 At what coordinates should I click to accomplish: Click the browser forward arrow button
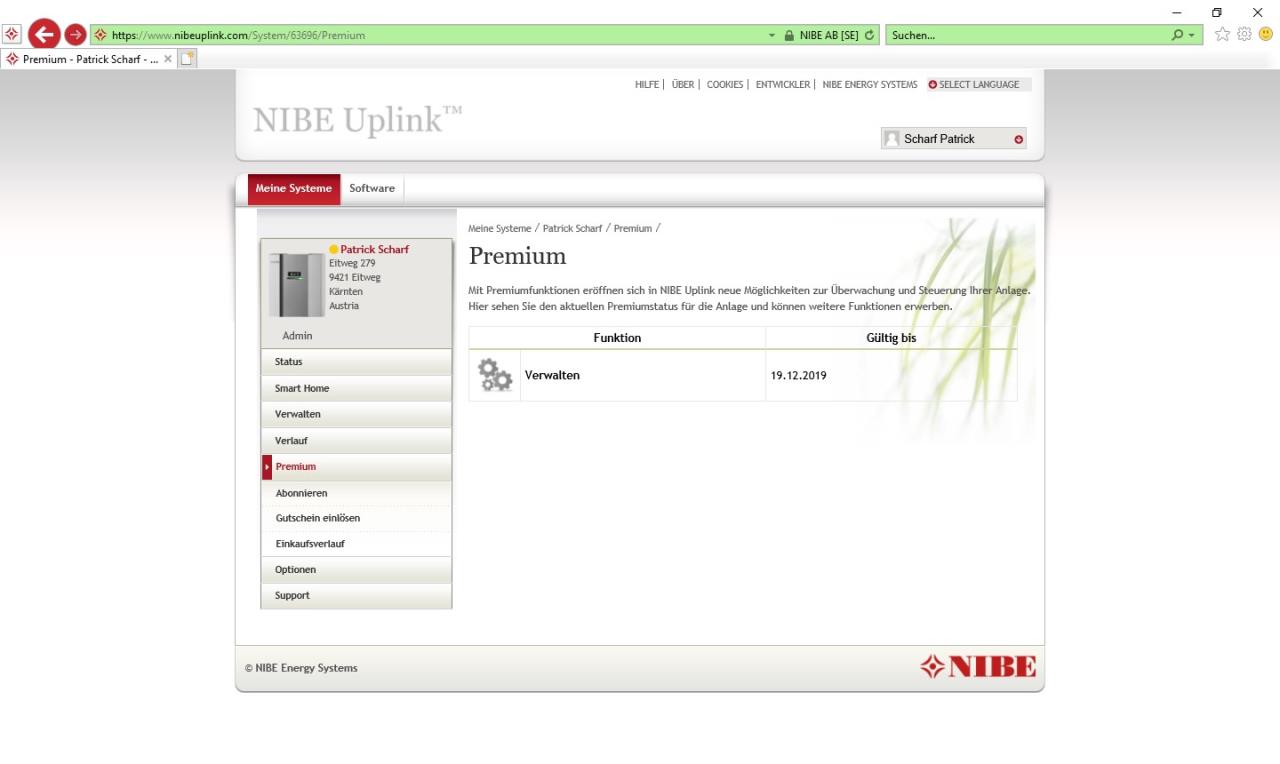[75, 35]
